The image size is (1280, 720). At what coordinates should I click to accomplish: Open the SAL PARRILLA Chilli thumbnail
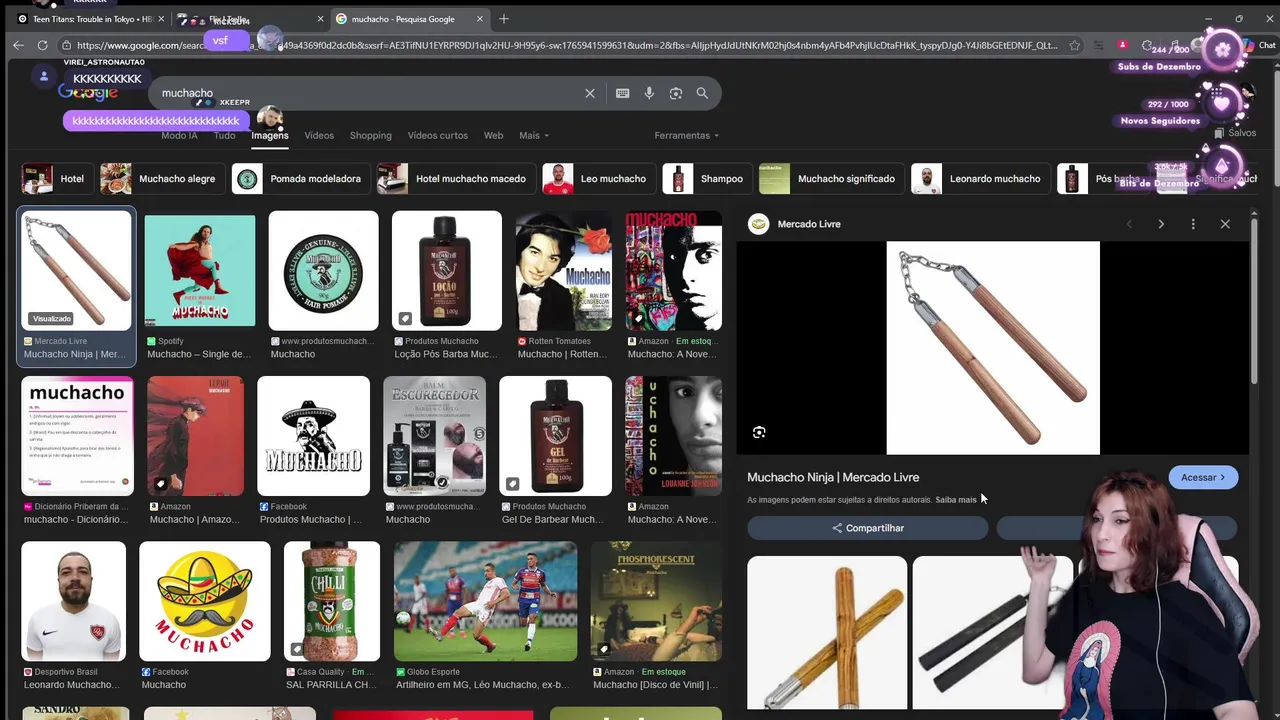[x=332, y=601]
